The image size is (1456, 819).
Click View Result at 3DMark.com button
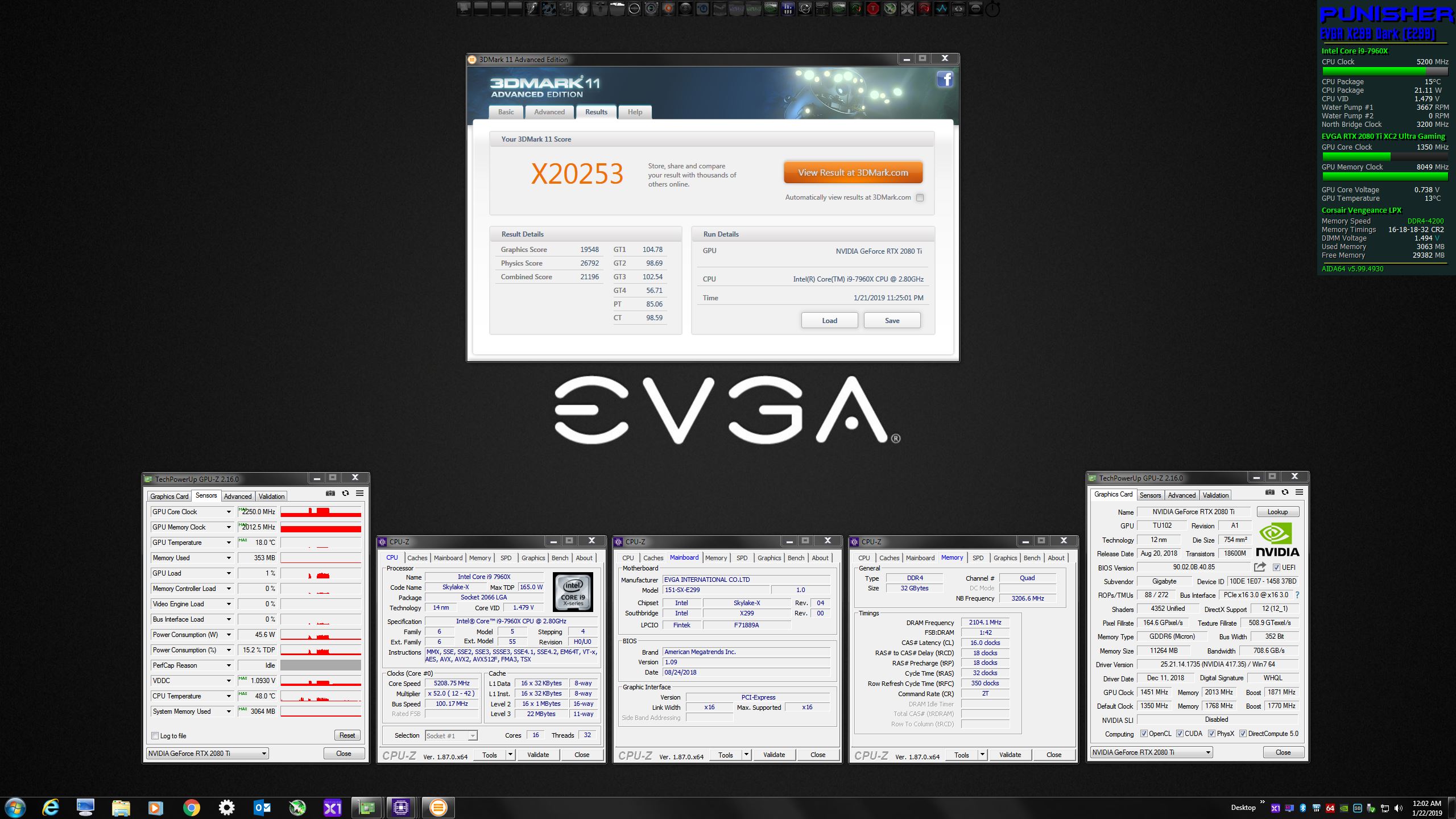853,173
